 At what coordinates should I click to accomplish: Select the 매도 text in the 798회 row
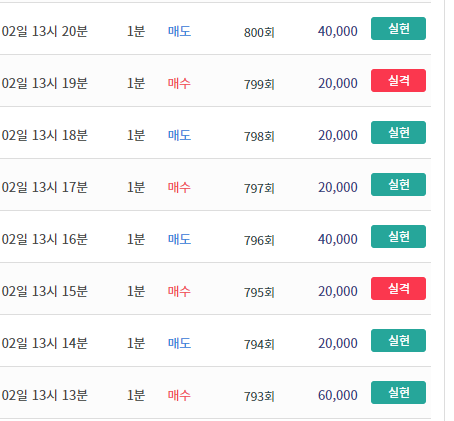click(x=179, y=135)
